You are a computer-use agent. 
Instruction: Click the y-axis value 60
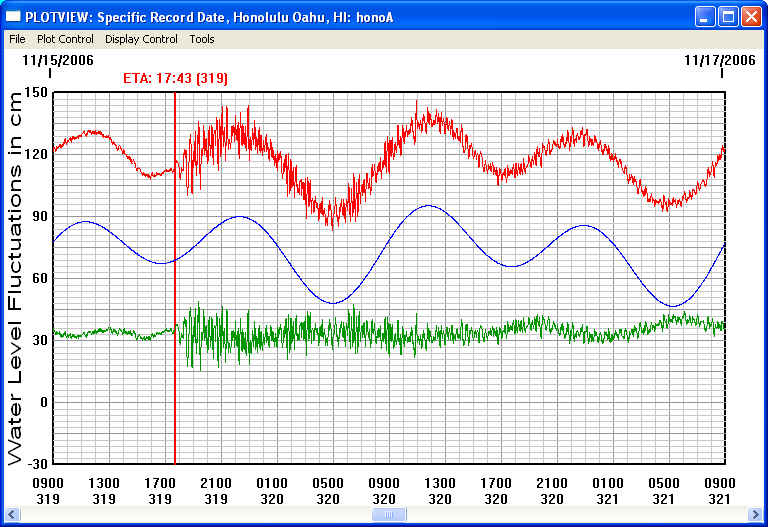40,278
